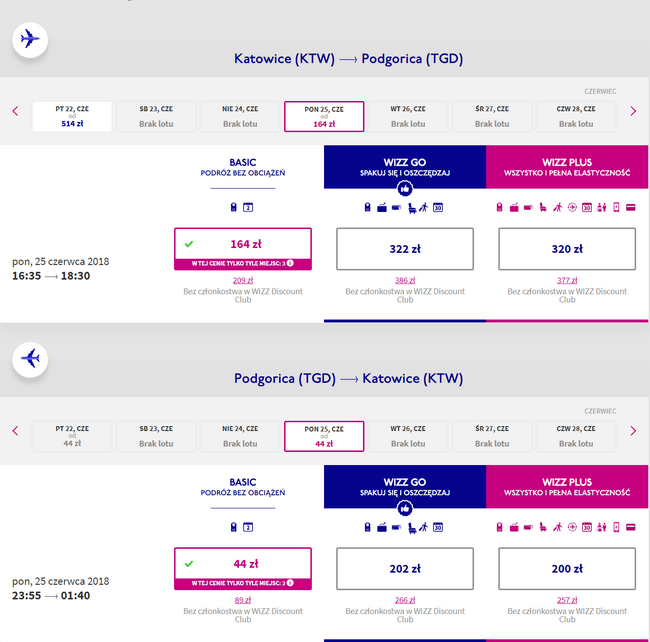Select outbound WIZZ PLUS fare 320 zł

(567, 249)
